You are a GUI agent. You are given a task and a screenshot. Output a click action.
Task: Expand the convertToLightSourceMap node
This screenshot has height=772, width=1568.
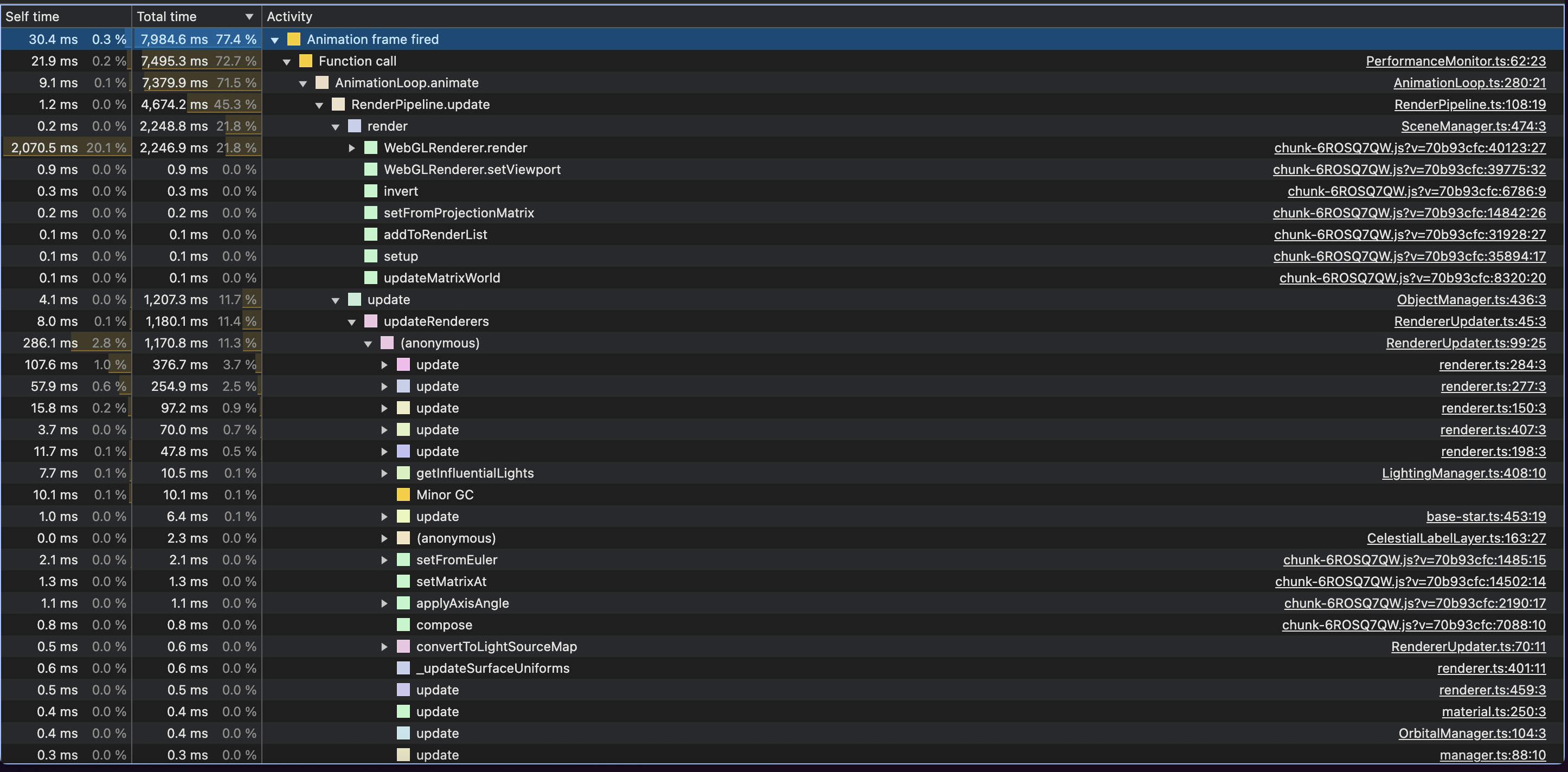coord(384,647)
